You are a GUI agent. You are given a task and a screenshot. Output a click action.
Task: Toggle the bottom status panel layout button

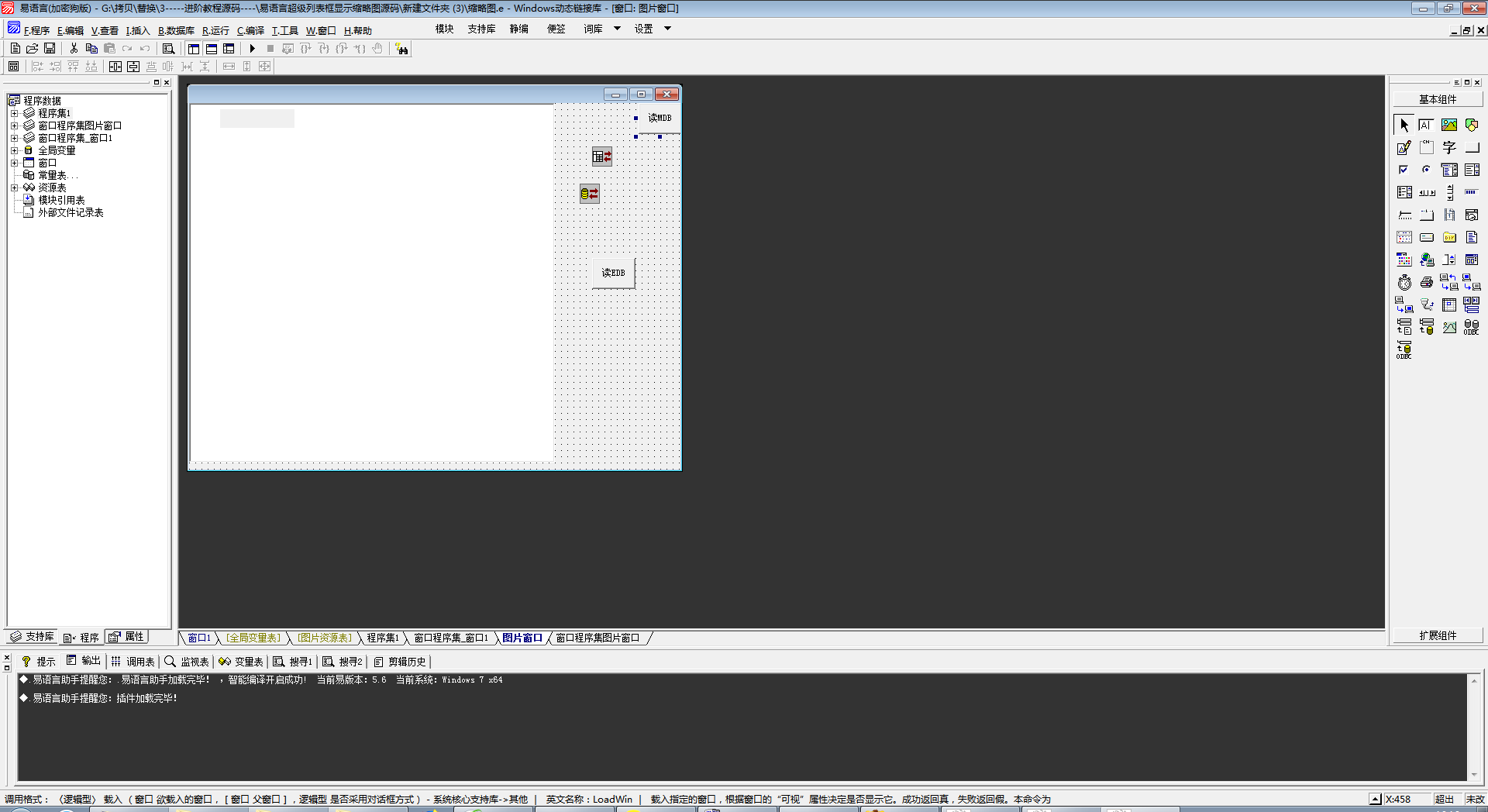pos(212,49)
